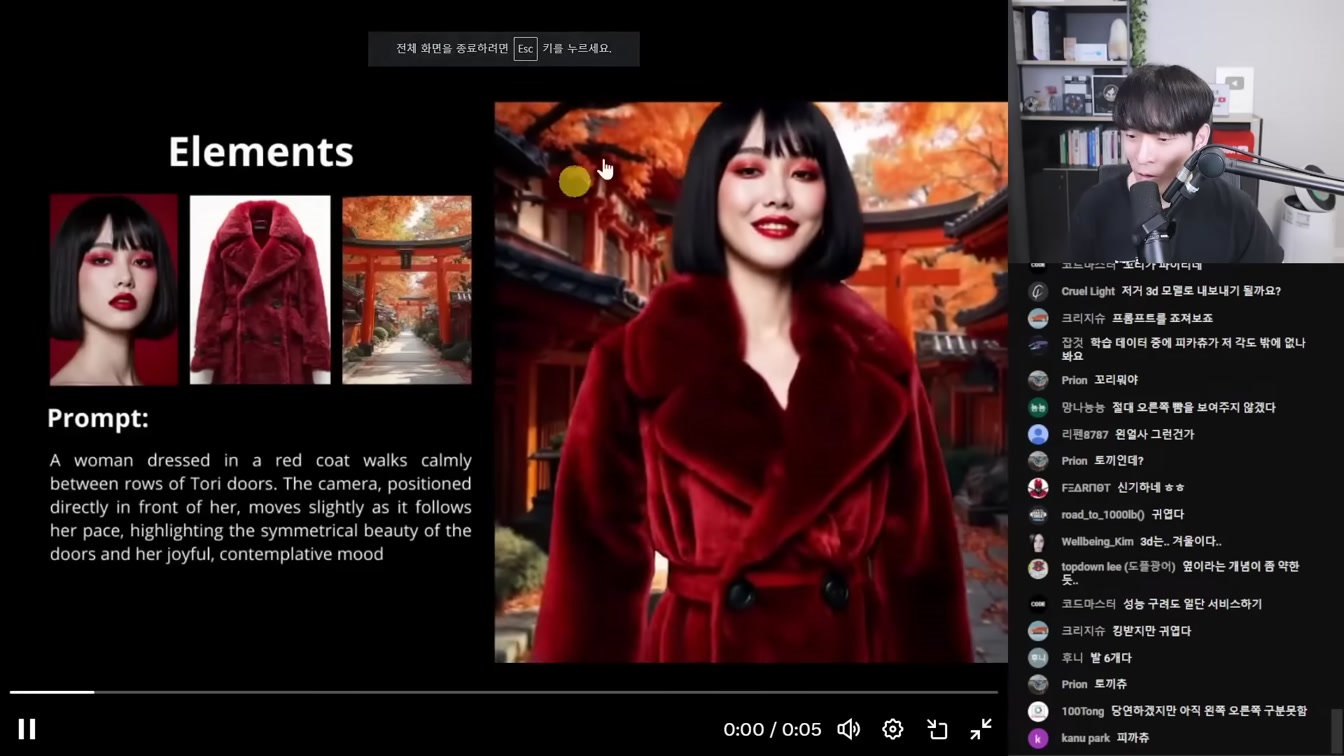Click the Elements heading on the slide
This screenshot has width=1344, height=756.
[x=260, y=152]
